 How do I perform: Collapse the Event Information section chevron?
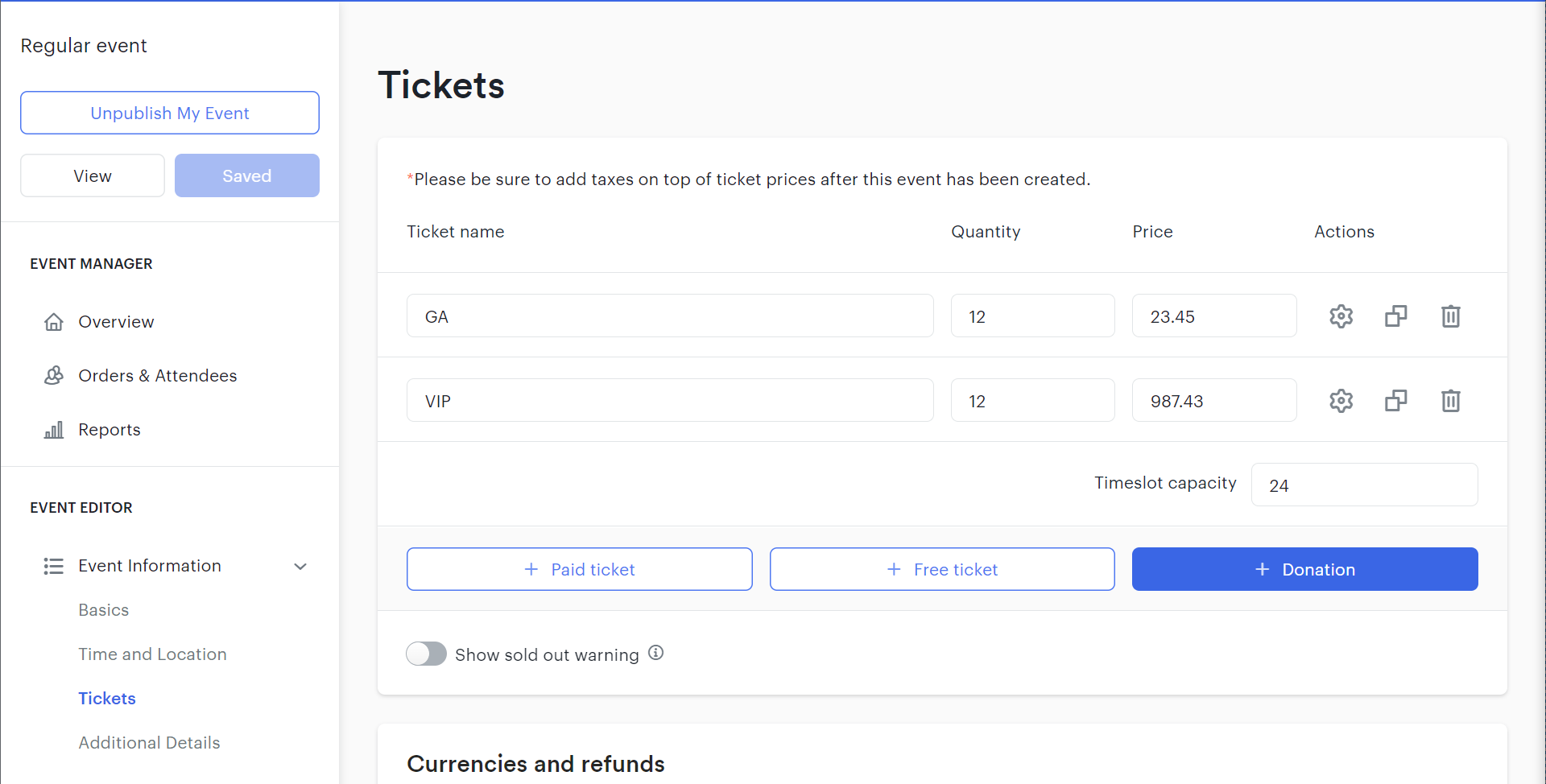click(300, 567)
